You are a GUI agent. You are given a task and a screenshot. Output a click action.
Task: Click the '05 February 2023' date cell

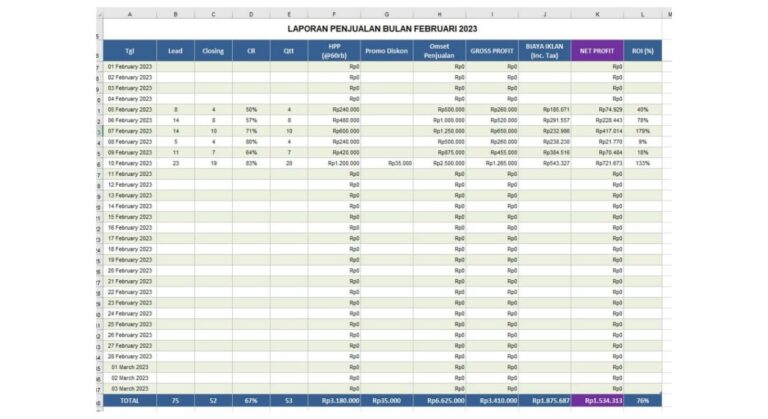coord(129,109)
